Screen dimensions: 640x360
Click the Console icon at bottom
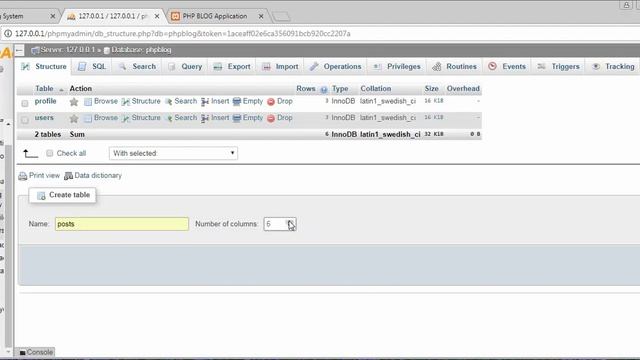22,352
